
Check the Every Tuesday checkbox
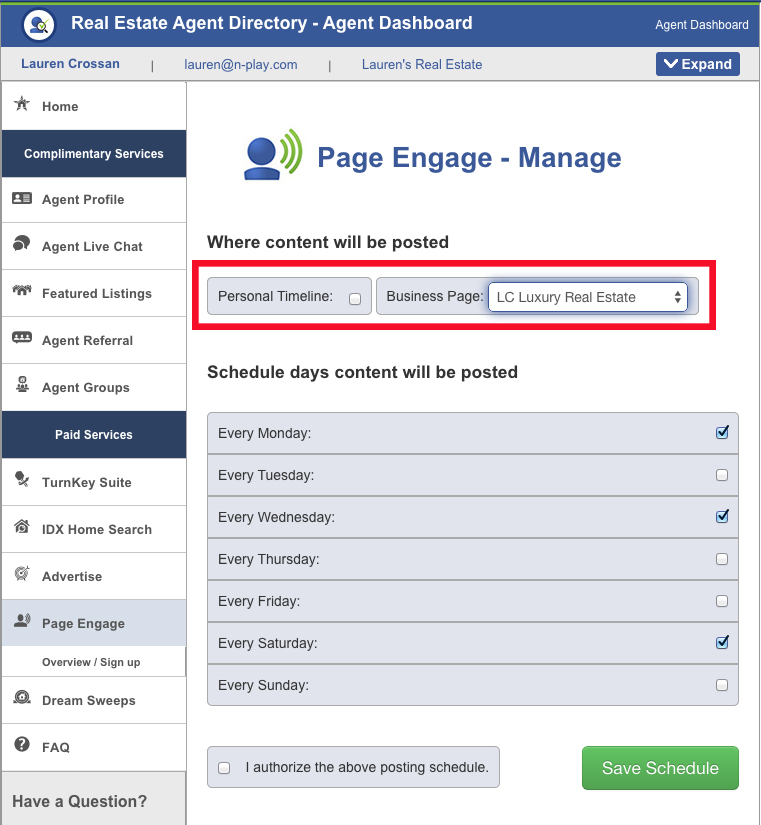click(x=722, y=476)
